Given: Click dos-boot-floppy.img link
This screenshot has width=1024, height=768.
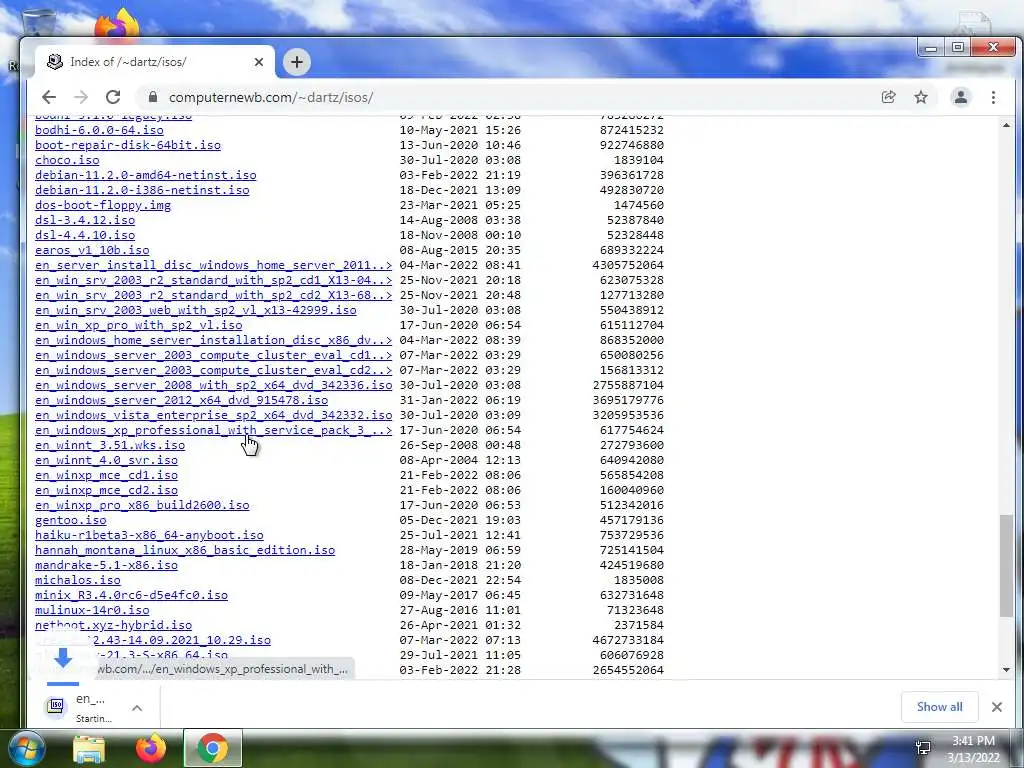Looking at the screenshot, I should pos(103,205).
